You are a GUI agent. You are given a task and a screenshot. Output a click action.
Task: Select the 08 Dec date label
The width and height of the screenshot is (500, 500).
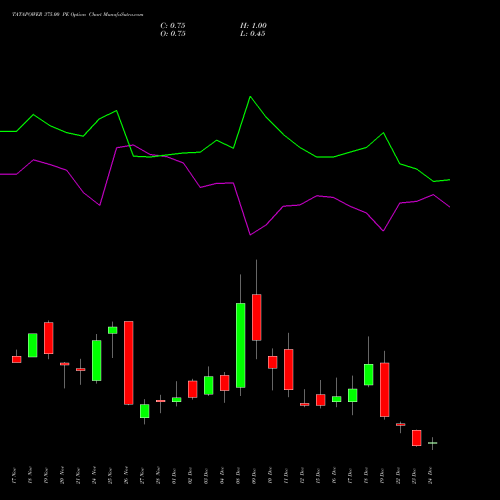tap(238, 476)
